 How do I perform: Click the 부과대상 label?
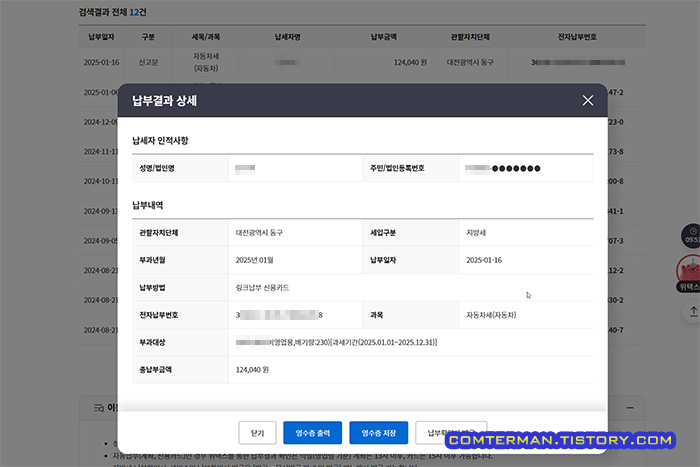click(152, 342)
